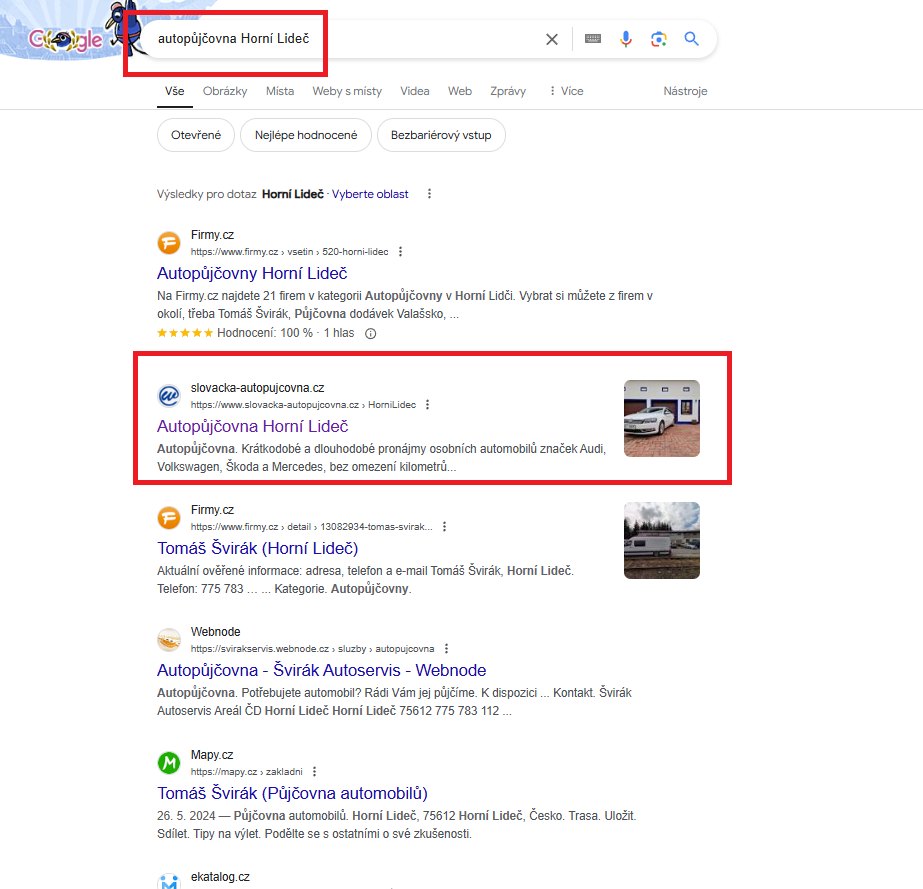
Task: Click the white car thumbnail image
Action: tap(662, 419)
